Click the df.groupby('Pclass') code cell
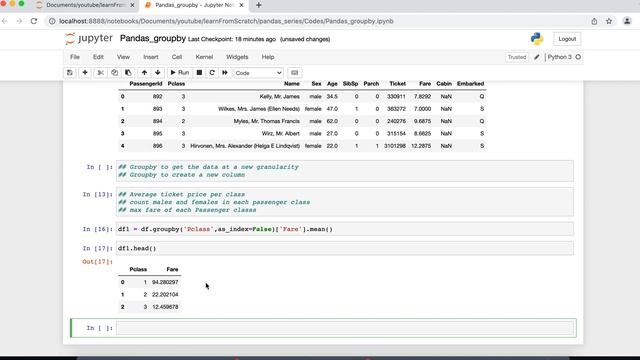Screen dimensions: 640x360 point(345,229)
